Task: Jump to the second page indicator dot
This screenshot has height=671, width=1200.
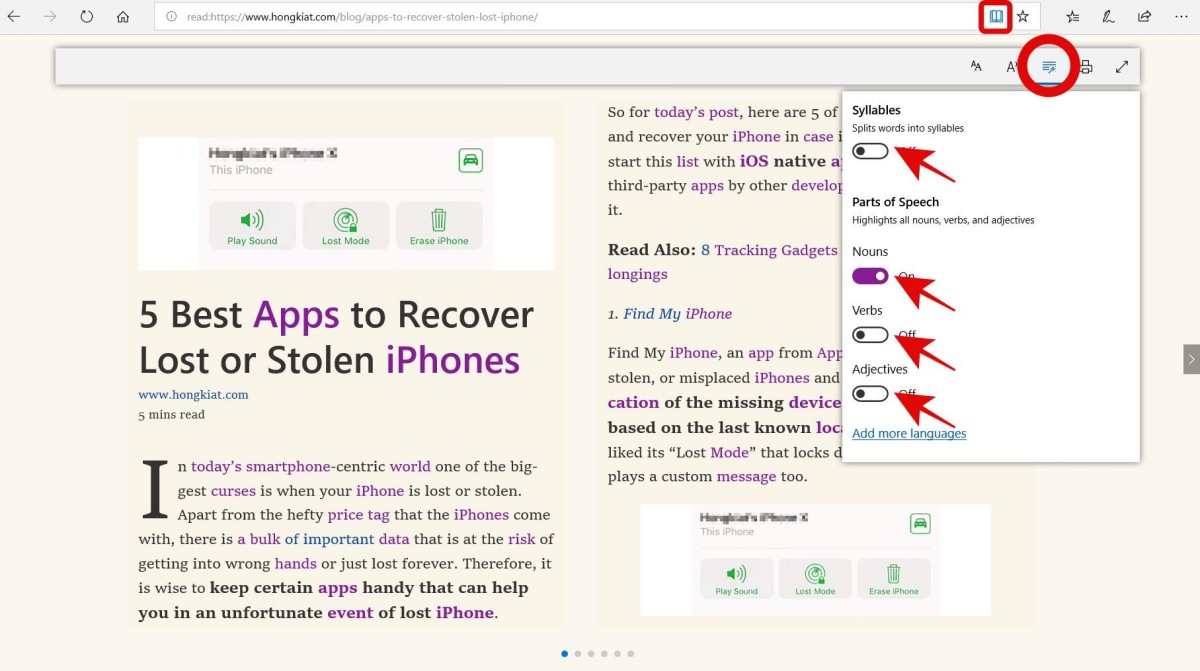Action: click(578, 654)
